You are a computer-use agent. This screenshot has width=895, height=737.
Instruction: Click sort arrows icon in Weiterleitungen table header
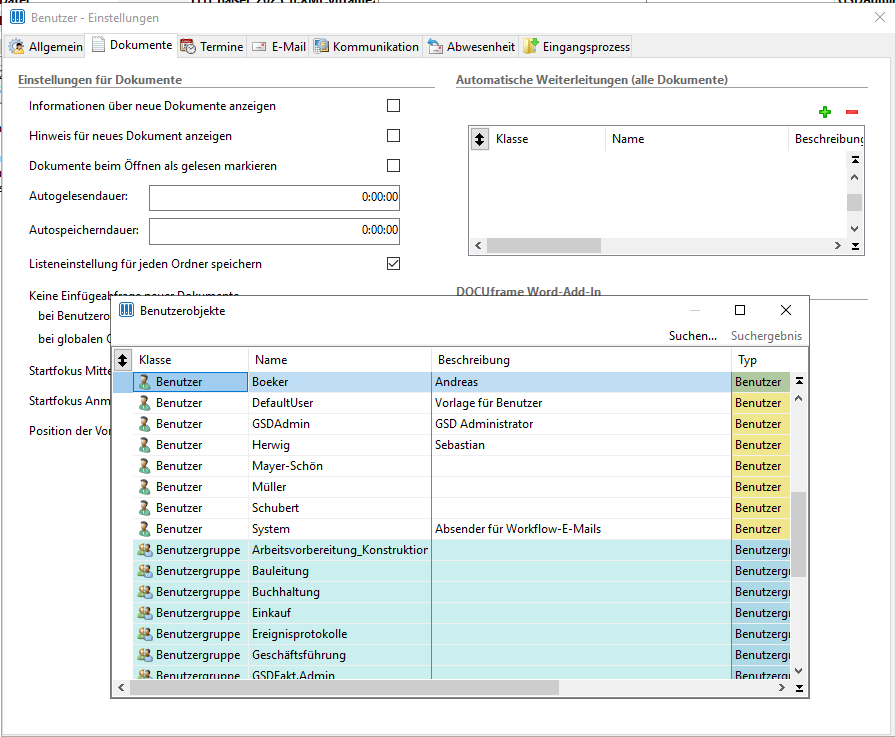(x=479, y=139)
